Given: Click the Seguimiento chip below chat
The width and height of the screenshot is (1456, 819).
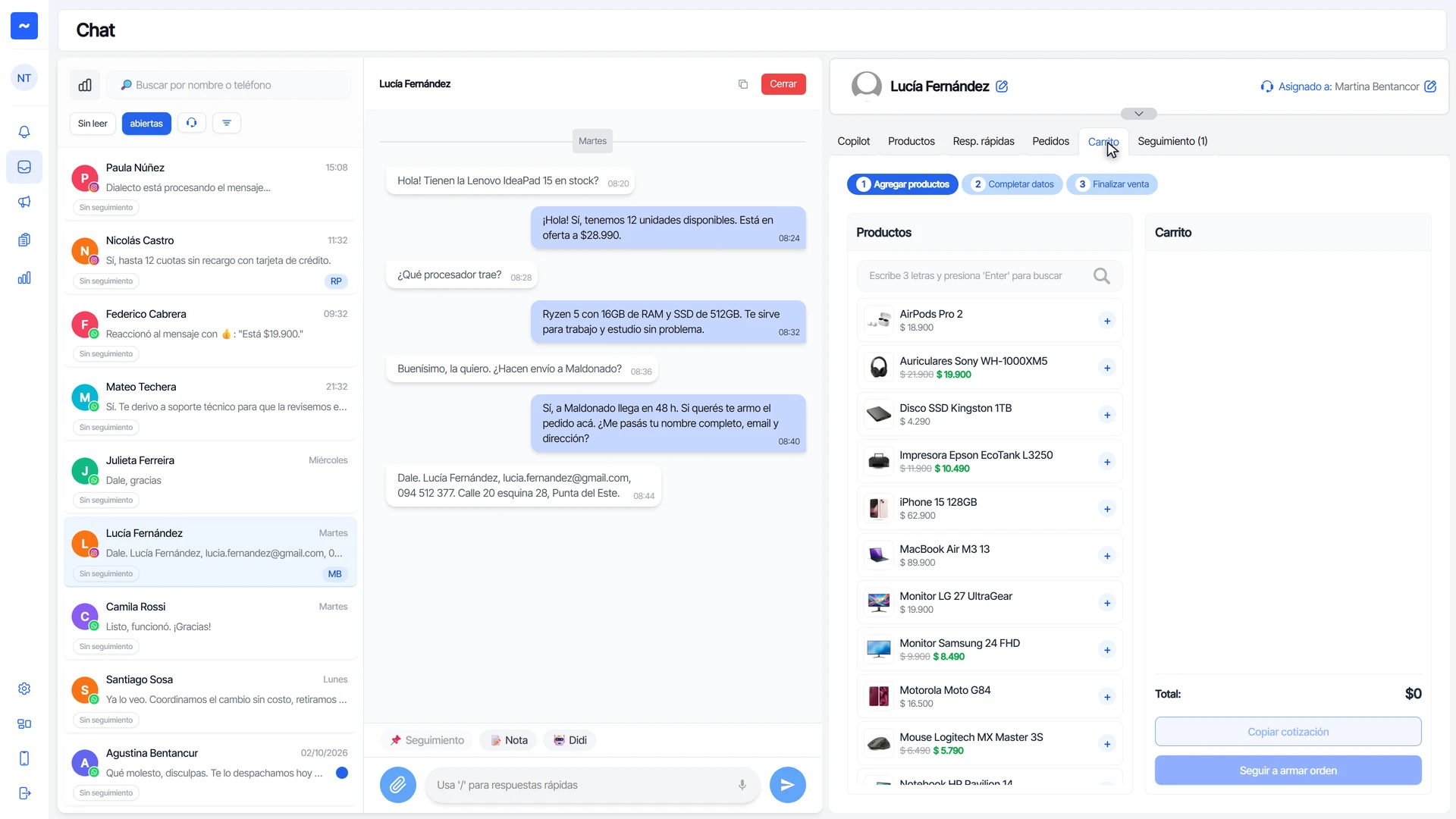Looking at the screenshot, I should click(427, 740).
